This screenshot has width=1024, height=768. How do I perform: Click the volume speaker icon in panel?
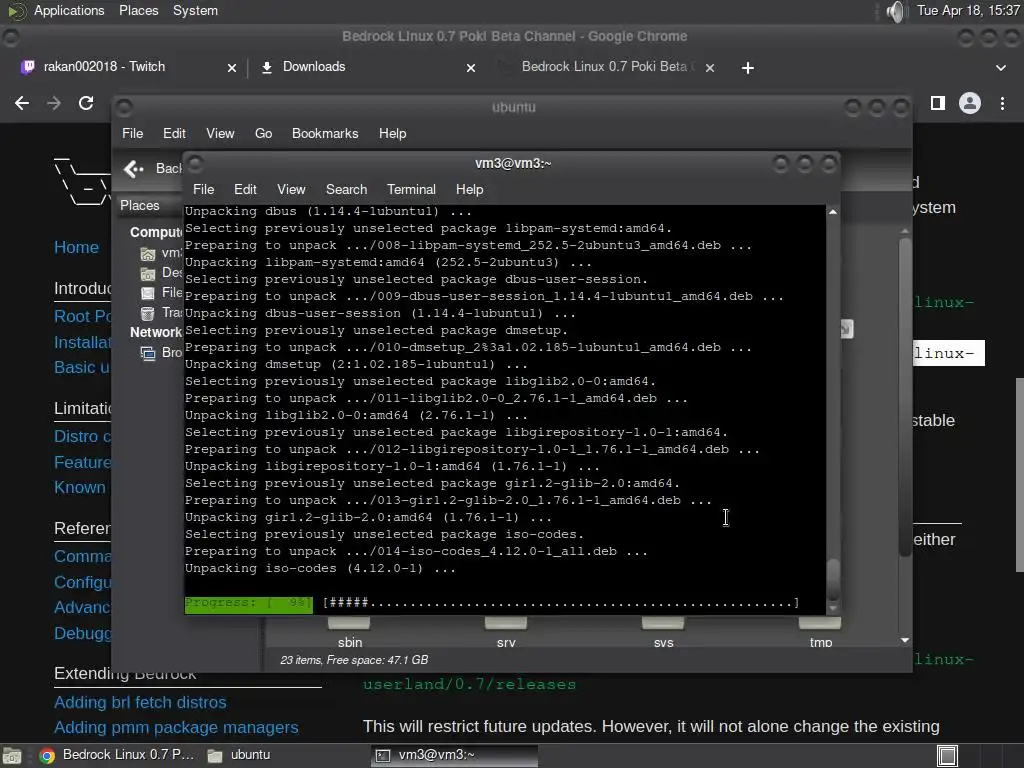tap(897, 11)
